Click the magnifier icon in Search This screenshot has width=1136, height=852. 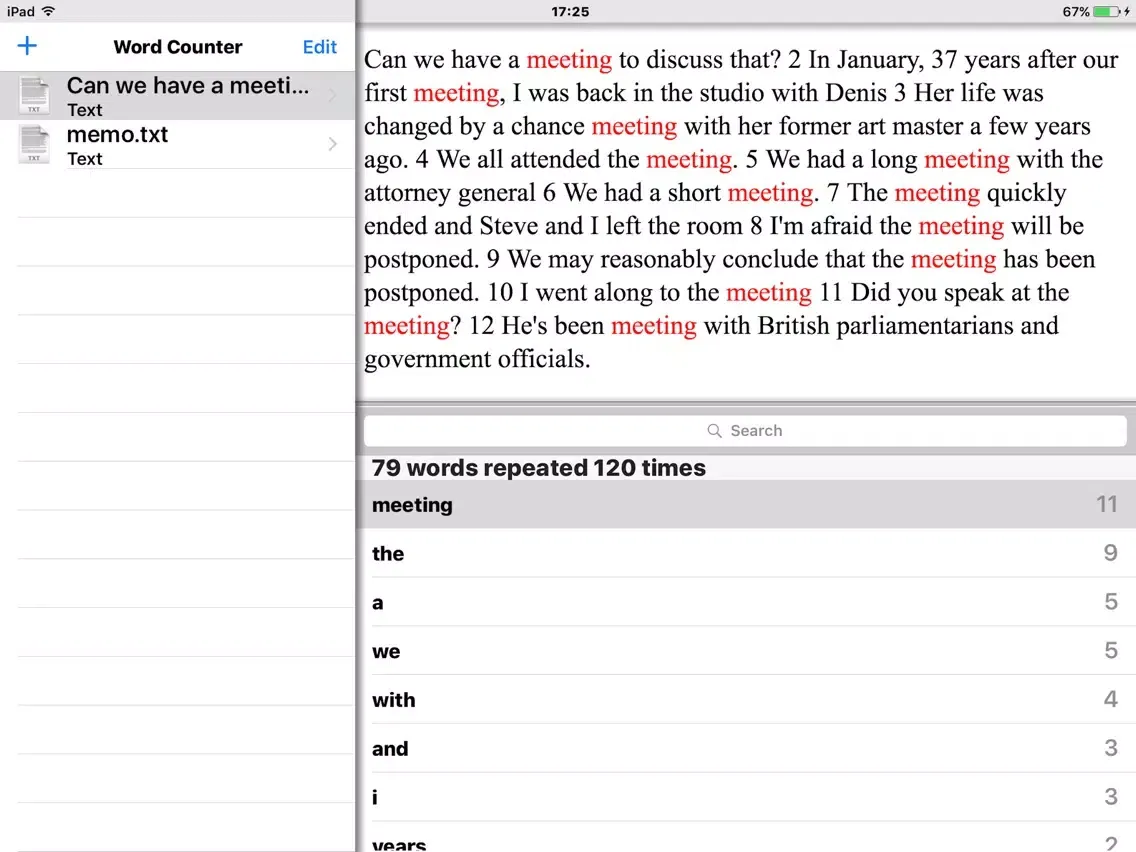click(714, 431)
